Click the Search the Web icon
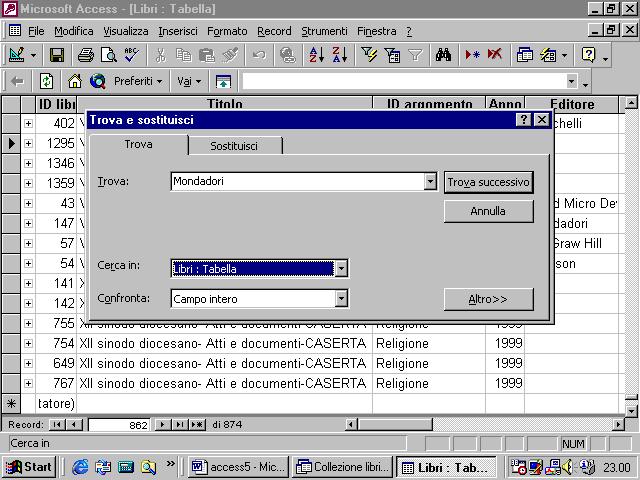The width and height of the screenshot is (640, 480). click(98, 81)
